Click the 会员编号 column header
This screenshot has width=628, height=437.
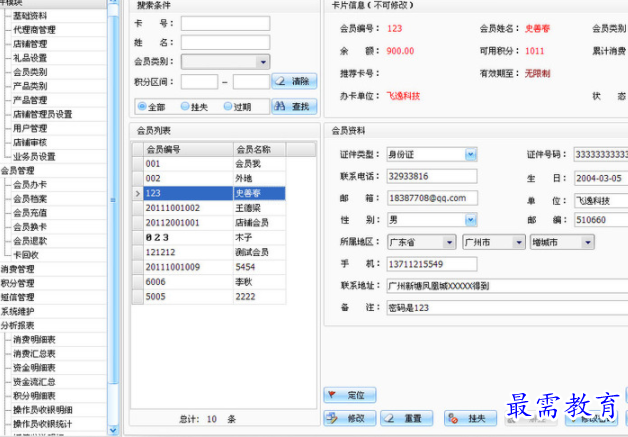point(188,149)
